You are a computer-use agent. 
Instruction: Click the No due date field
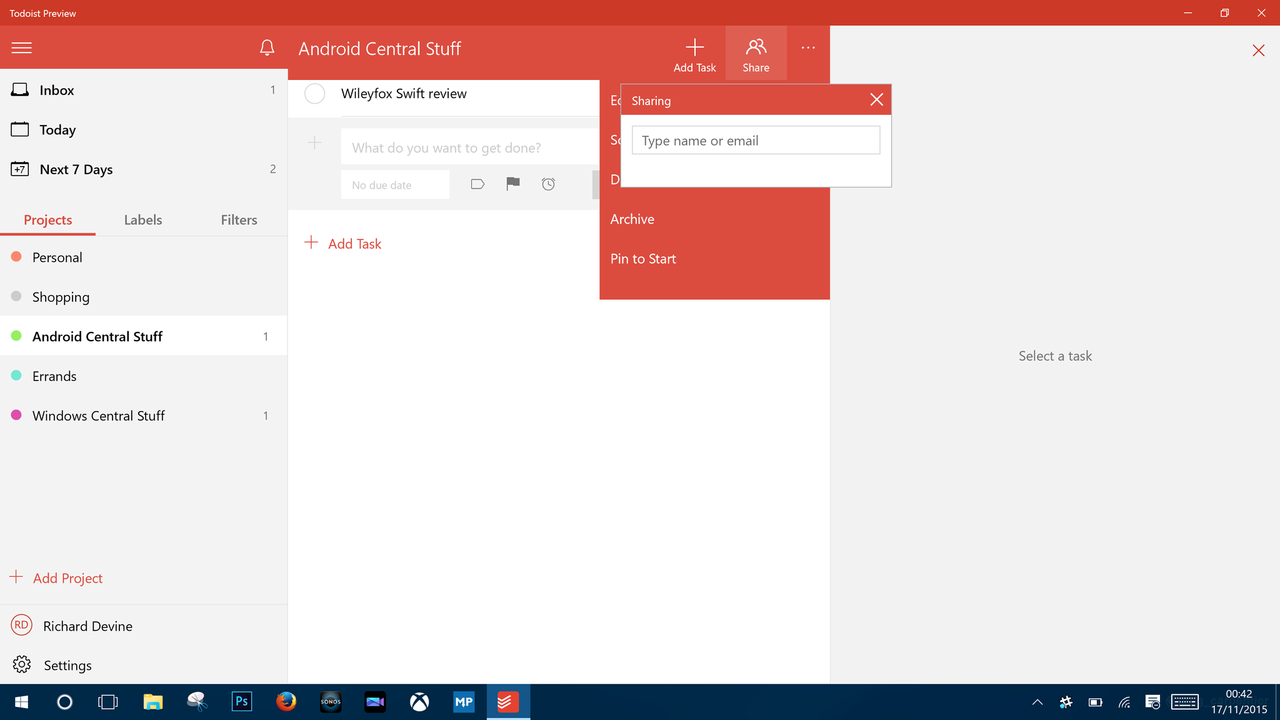pyautogui.click(x=395, y=185)
